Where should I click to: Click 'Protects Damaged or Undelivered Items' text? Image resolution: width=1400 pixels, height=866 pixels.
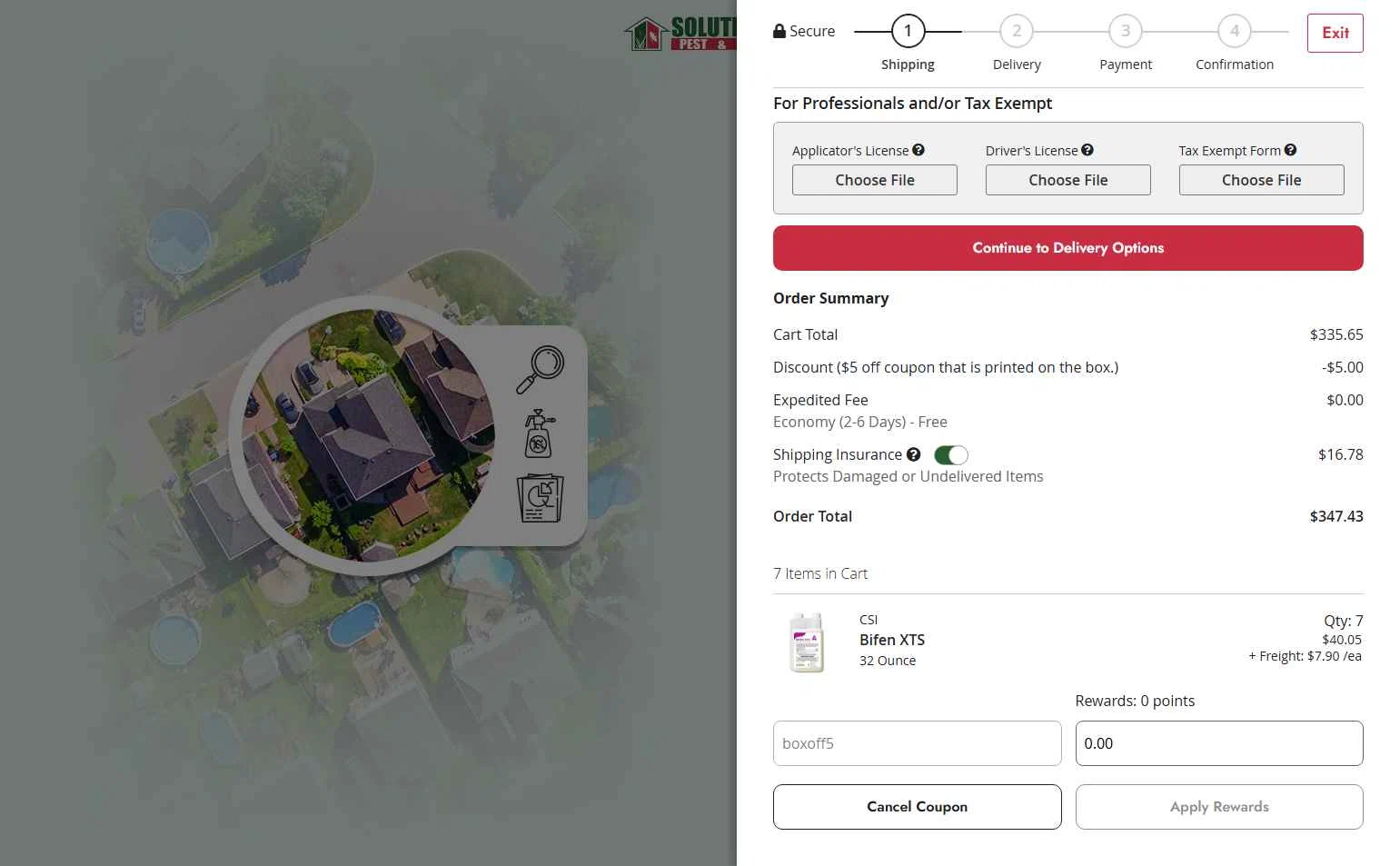(x=909, y=476)
